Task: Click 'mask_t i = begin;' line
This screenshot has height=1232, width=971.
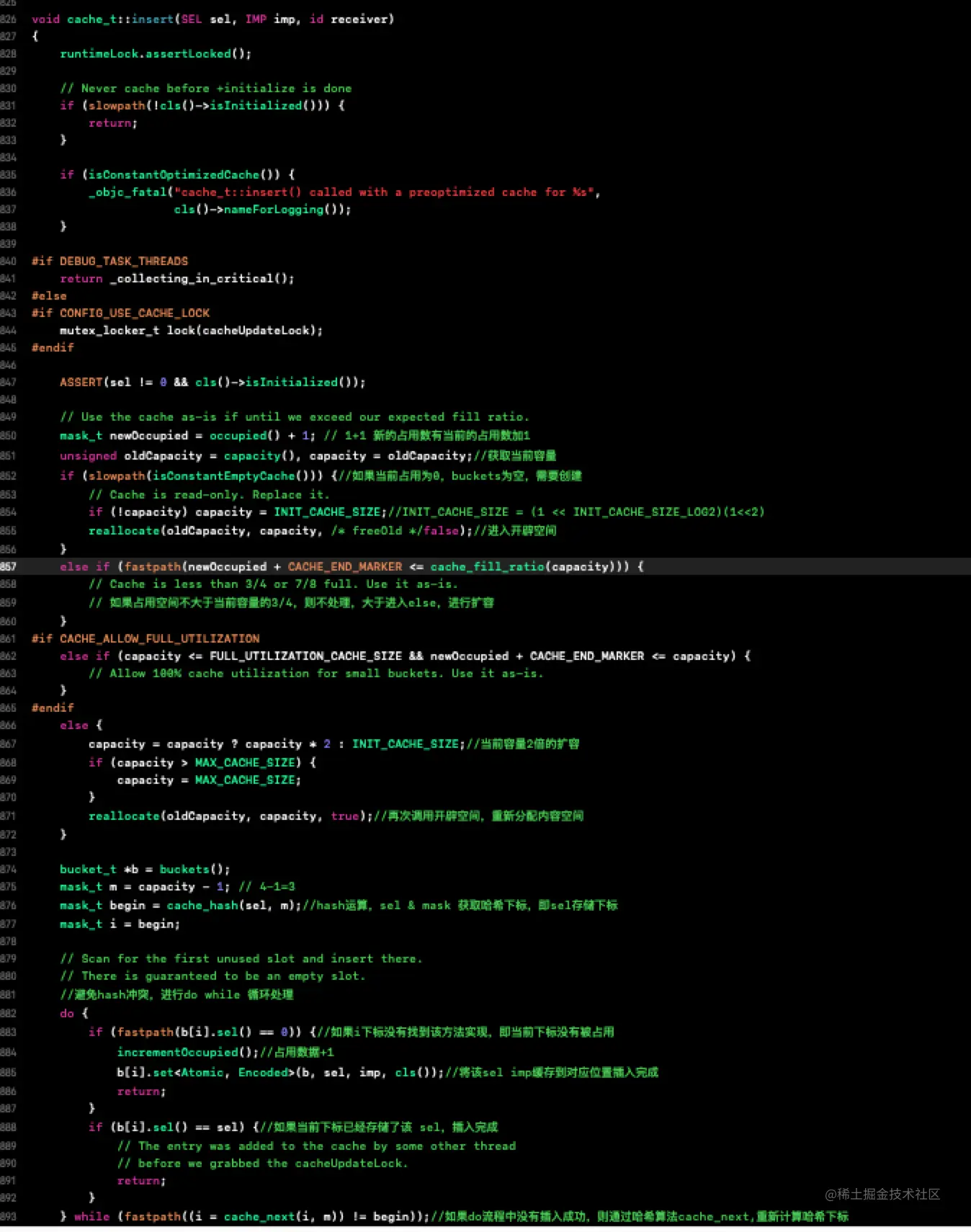Action: point(120,924)
